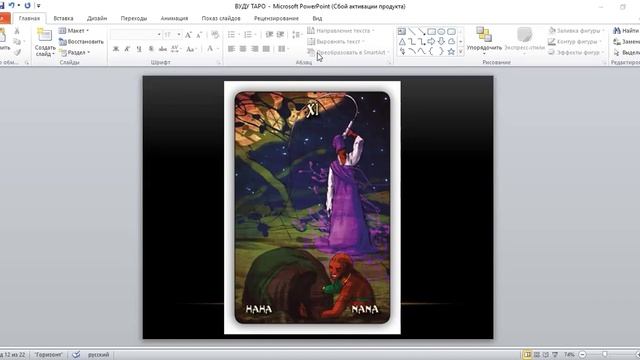Click the Найти find button
This screenshot has height=360, width=640.
[627, 31]
